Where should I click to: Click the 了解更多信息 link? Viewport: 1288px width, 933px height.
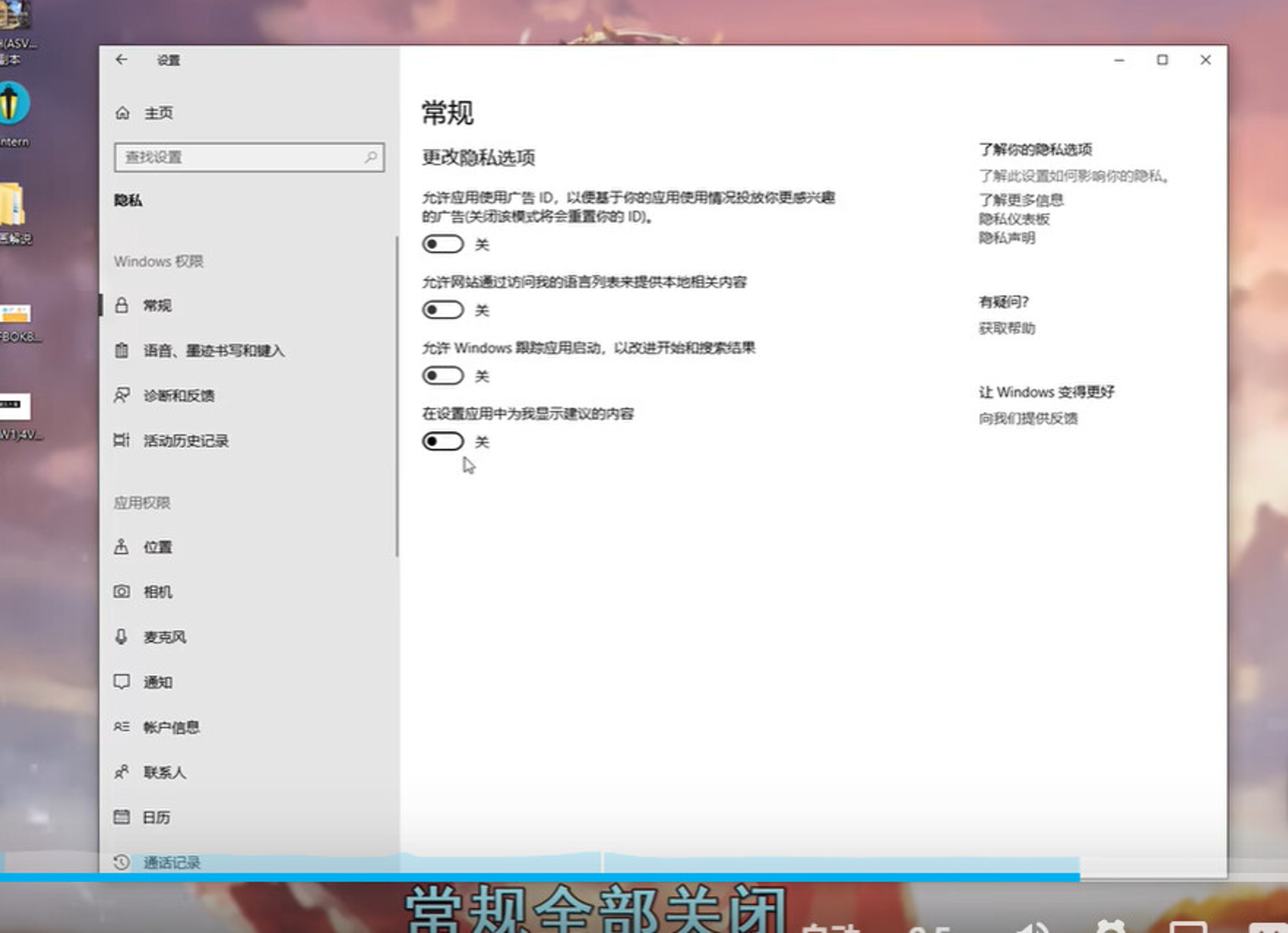(x=1021, y=200)
